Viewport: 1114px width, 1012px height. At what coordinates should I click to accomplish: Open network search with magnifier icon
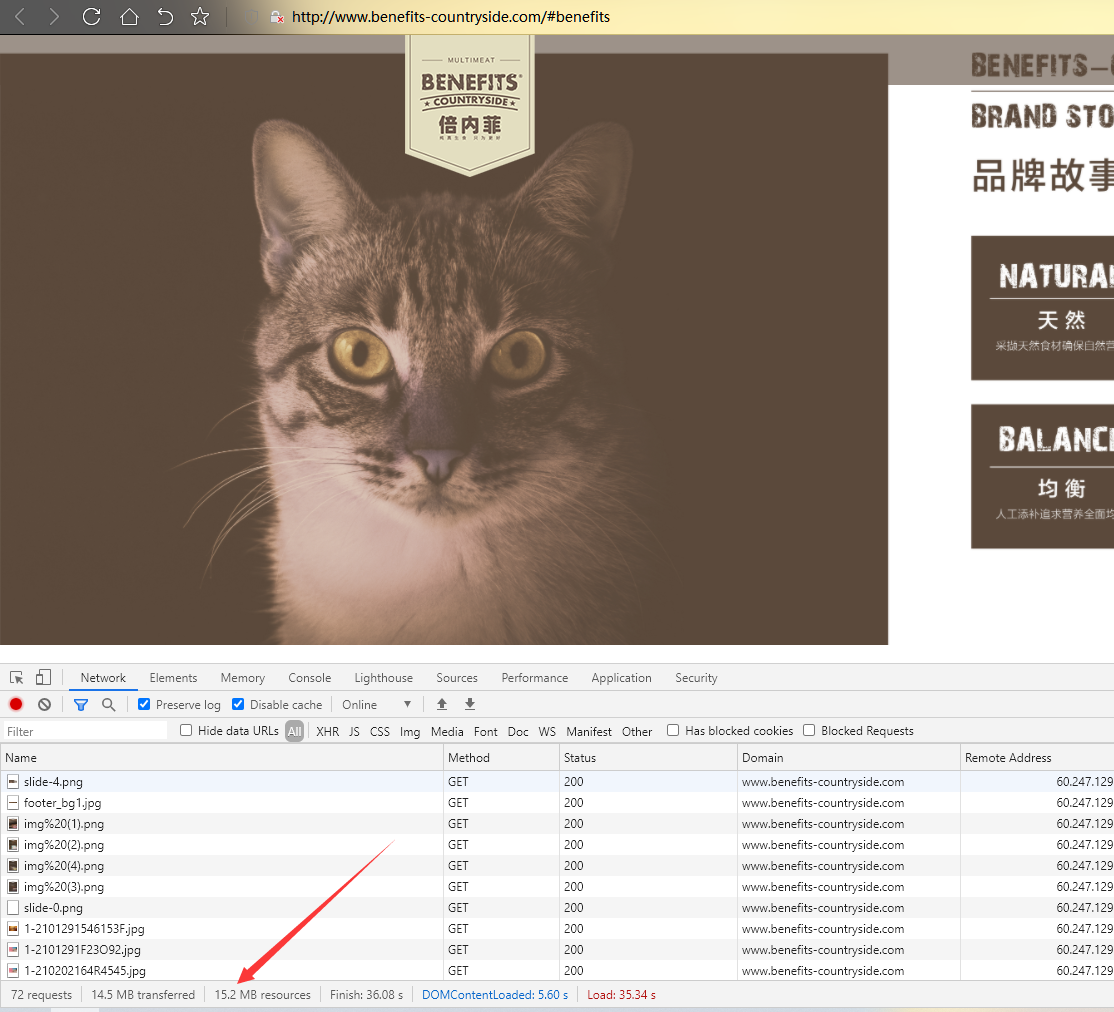(x=108, y=704)
